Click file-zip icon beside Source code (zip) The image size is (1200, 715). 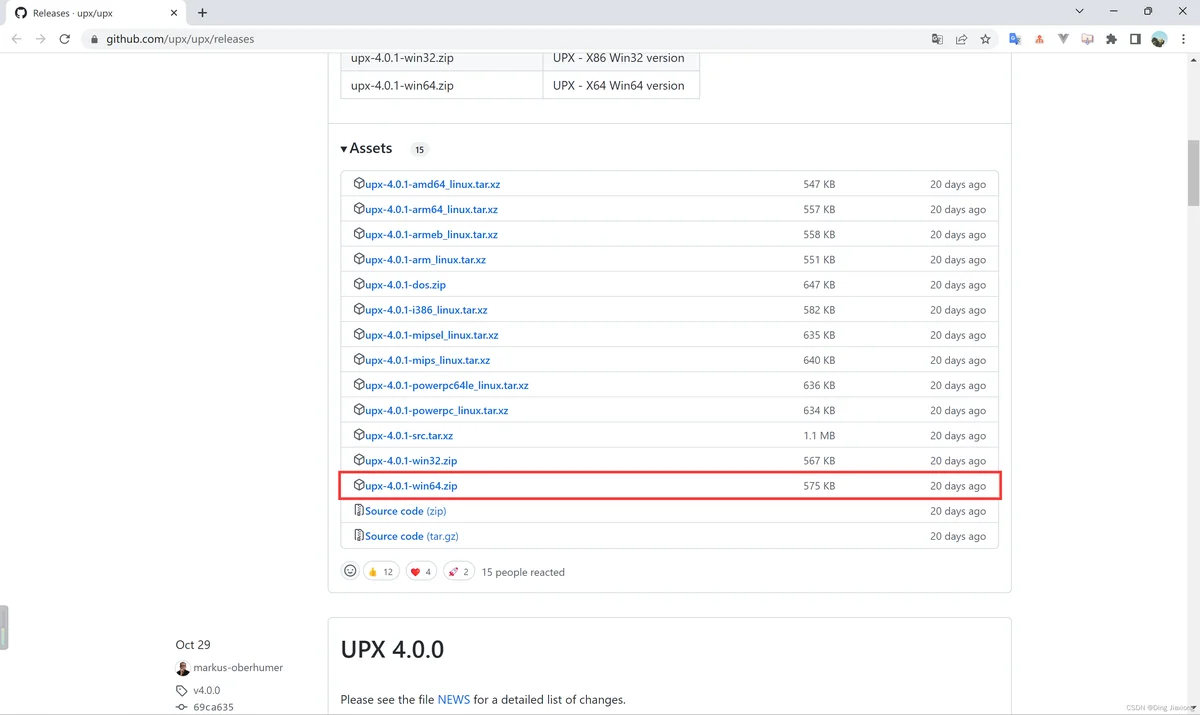[359, 510]
